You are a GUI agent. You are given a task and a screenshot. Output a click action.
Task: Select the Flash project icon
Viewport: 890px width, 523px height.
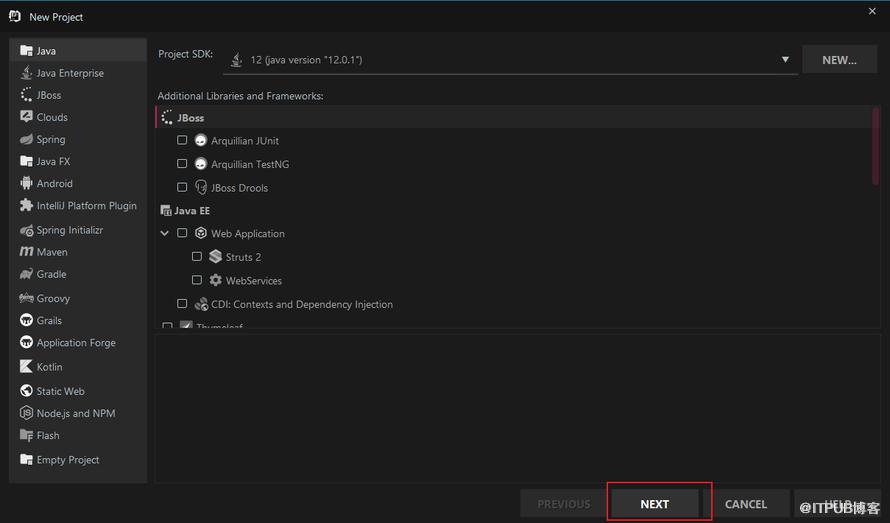coord(26,436)
